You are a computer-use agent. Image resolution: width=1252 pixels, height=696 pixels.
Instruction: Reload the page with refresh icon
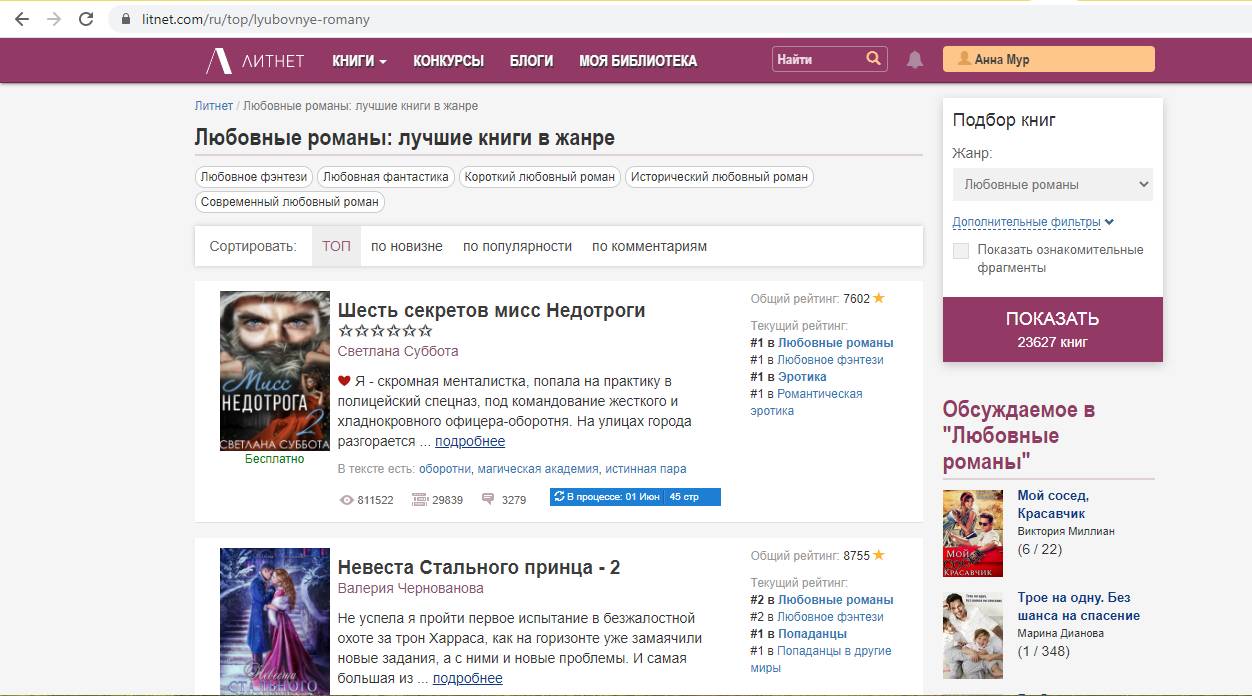coord(86,19)
